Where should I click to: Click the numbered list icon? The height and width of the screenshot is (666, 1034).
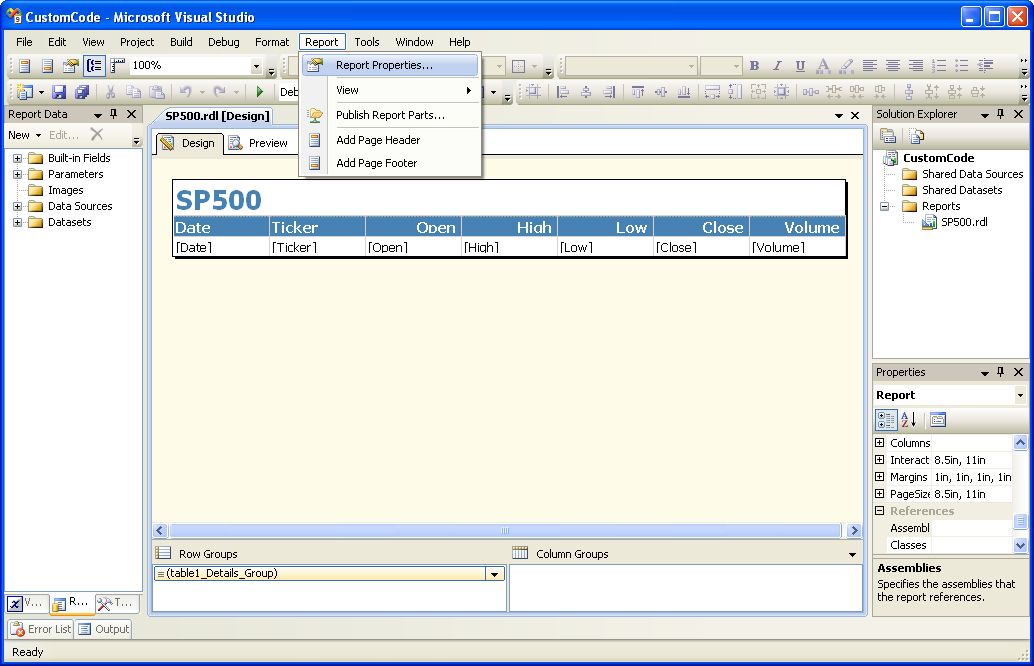coord(940,65)
